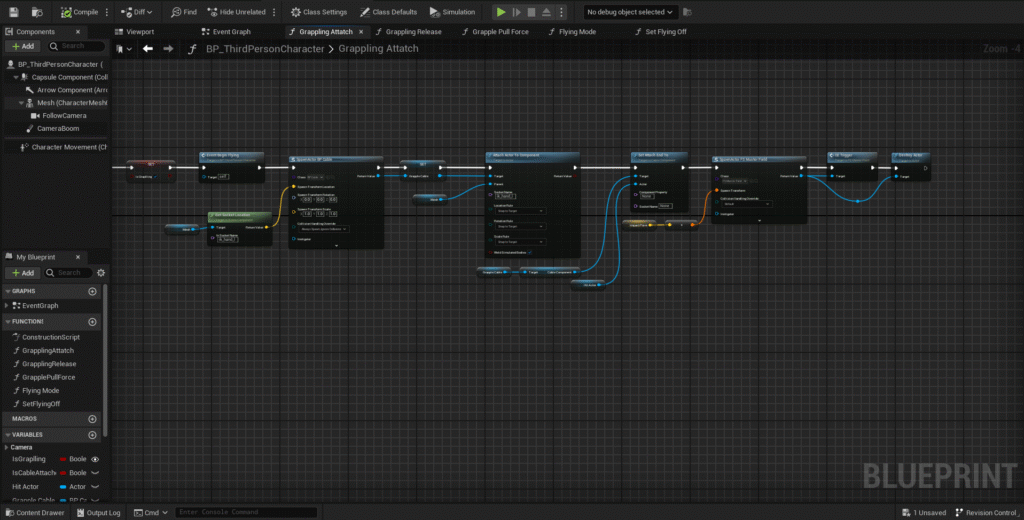
Task: Open the debug object selector dropdown
Action: [630, 12]
